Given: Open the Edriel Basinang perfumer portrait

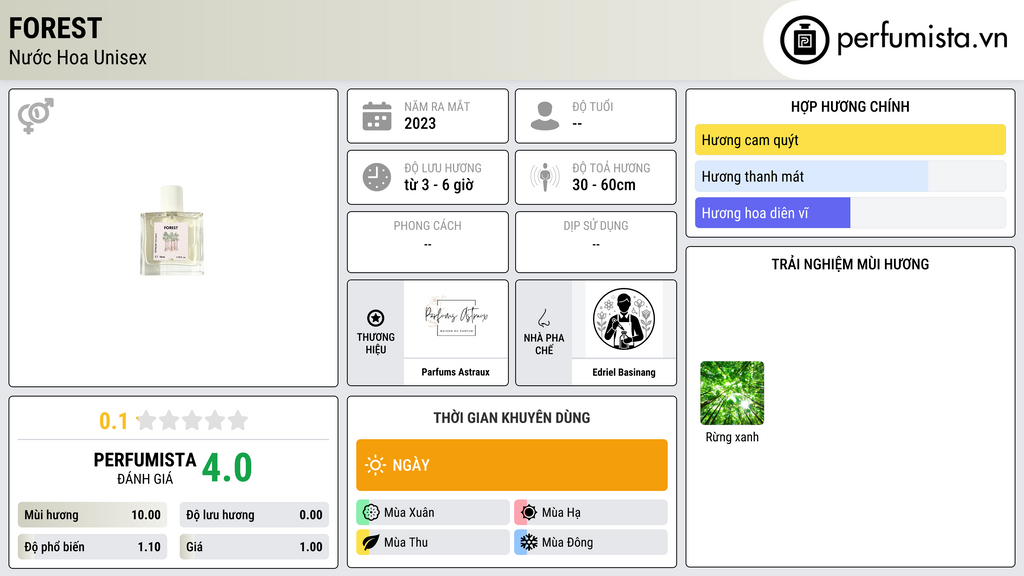Looking at the screenshot, I should 624,319.
